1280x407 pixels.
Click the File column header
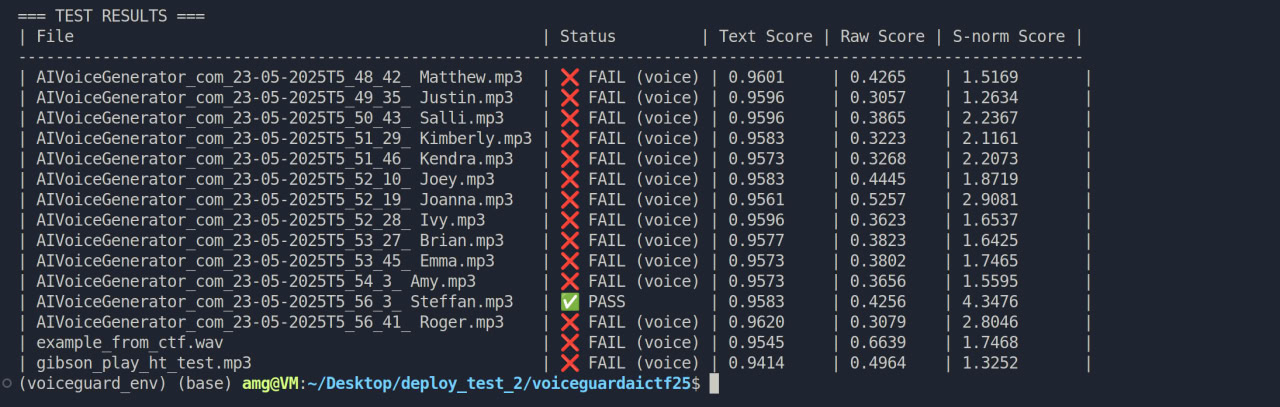coord(55,37)
